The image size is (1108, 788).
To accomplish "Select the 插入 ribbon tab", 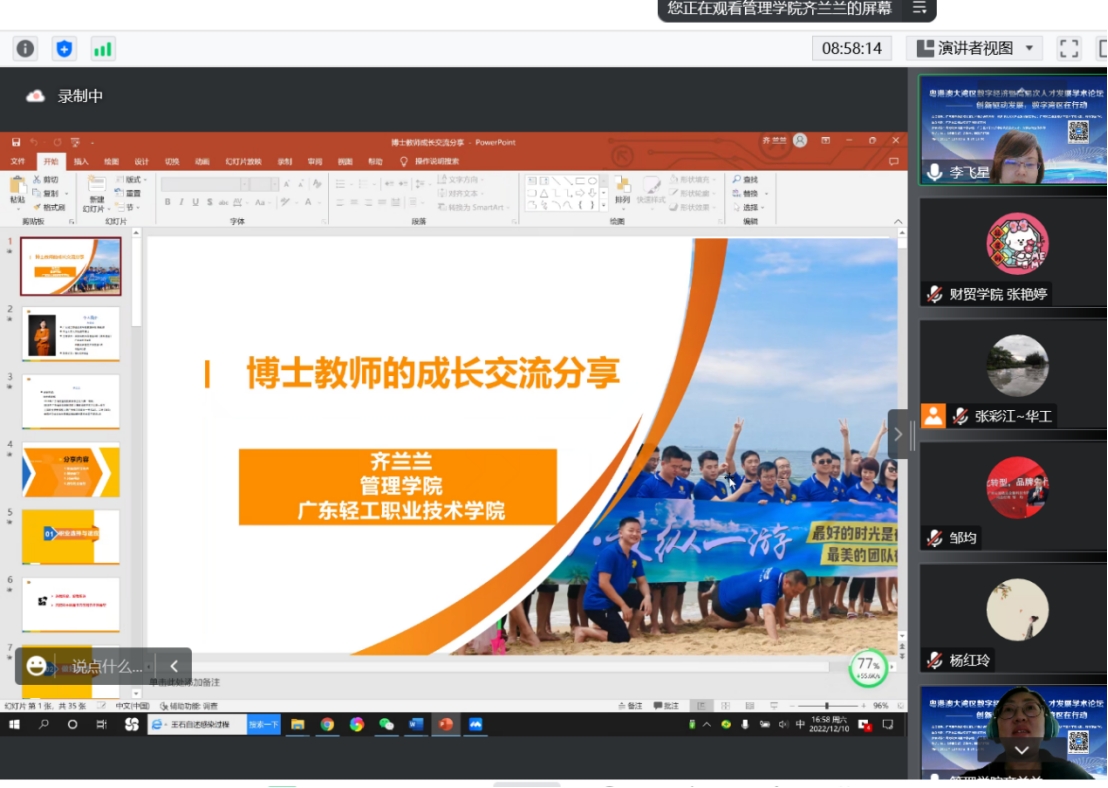I will [x=81, y=161].
